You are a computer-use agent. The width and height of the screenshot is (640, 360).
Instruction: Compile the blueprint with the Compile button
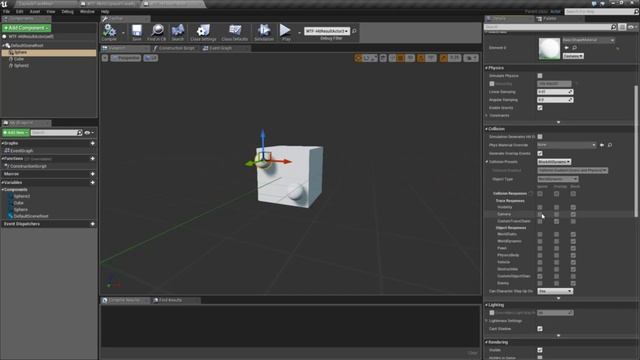[x=109, y=32]
